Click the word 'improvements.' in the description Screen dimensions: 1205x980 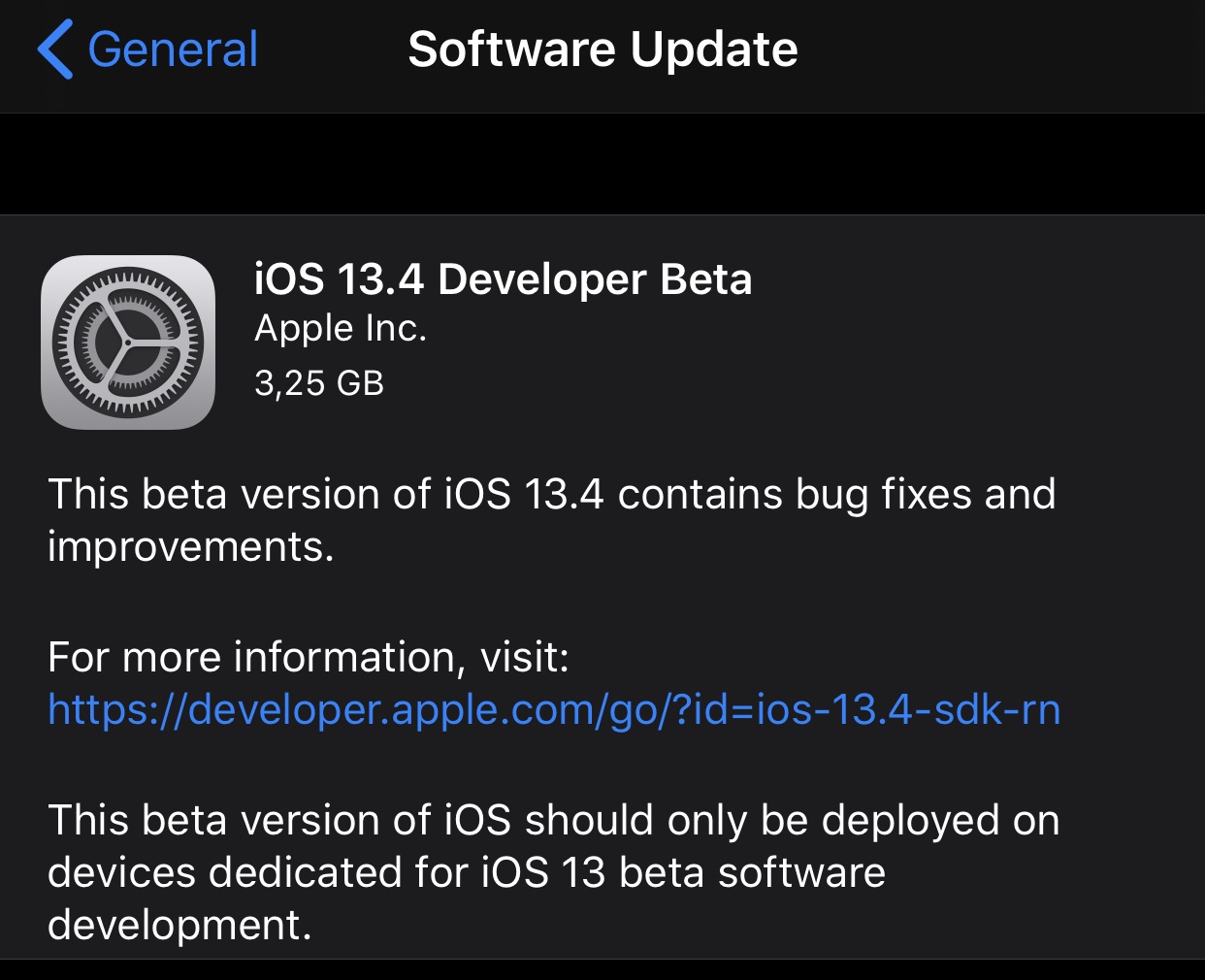(x=191, y=547)
